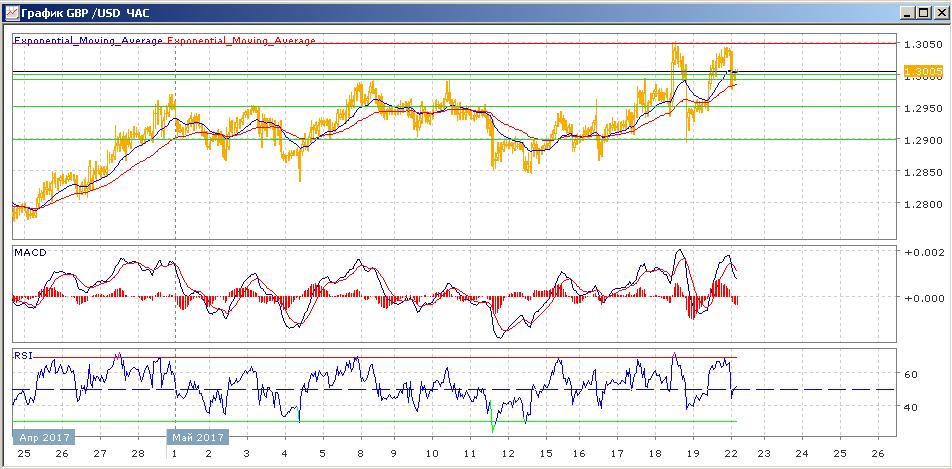This screenshot has height=469, width=952.
Task: Click the 1.2850 price axis label
Action: (x=923, y=173)
